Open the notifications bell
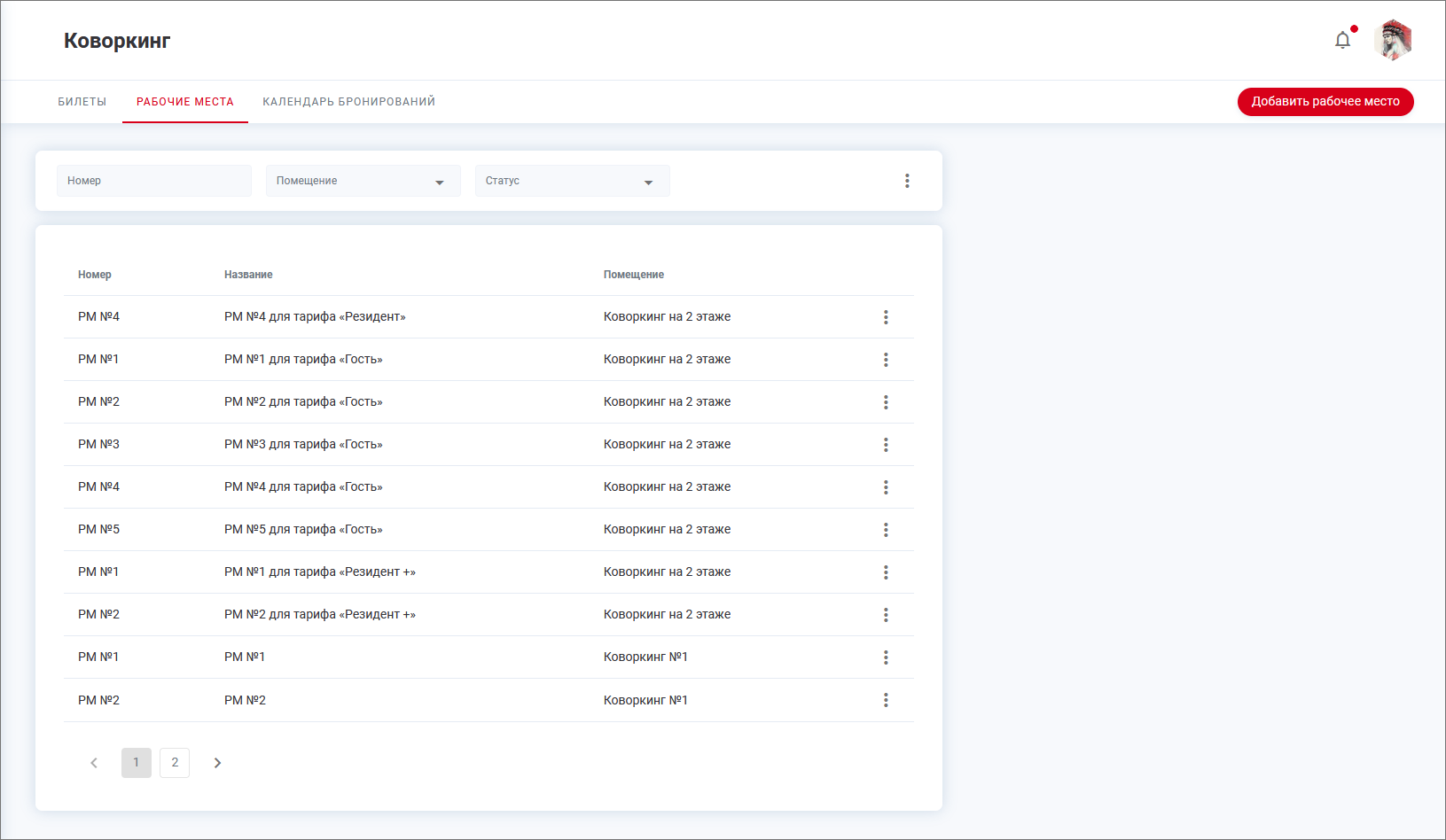The width and height of the screenshot is (1446, 840). [x=1342, y=40]
